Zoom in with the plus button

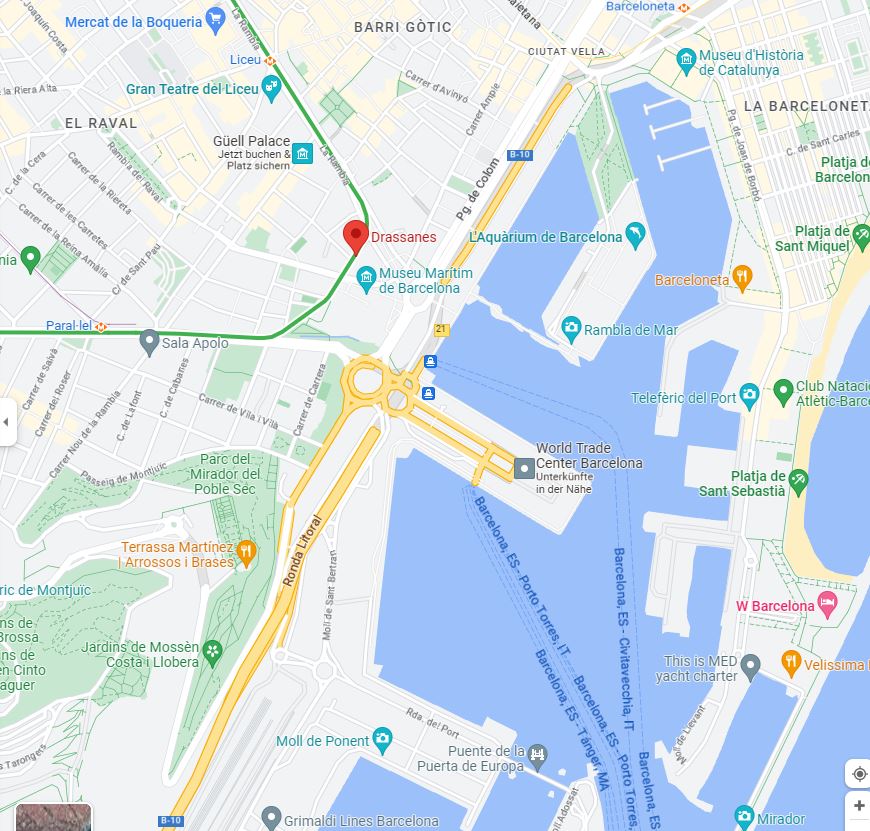(859, 806)
